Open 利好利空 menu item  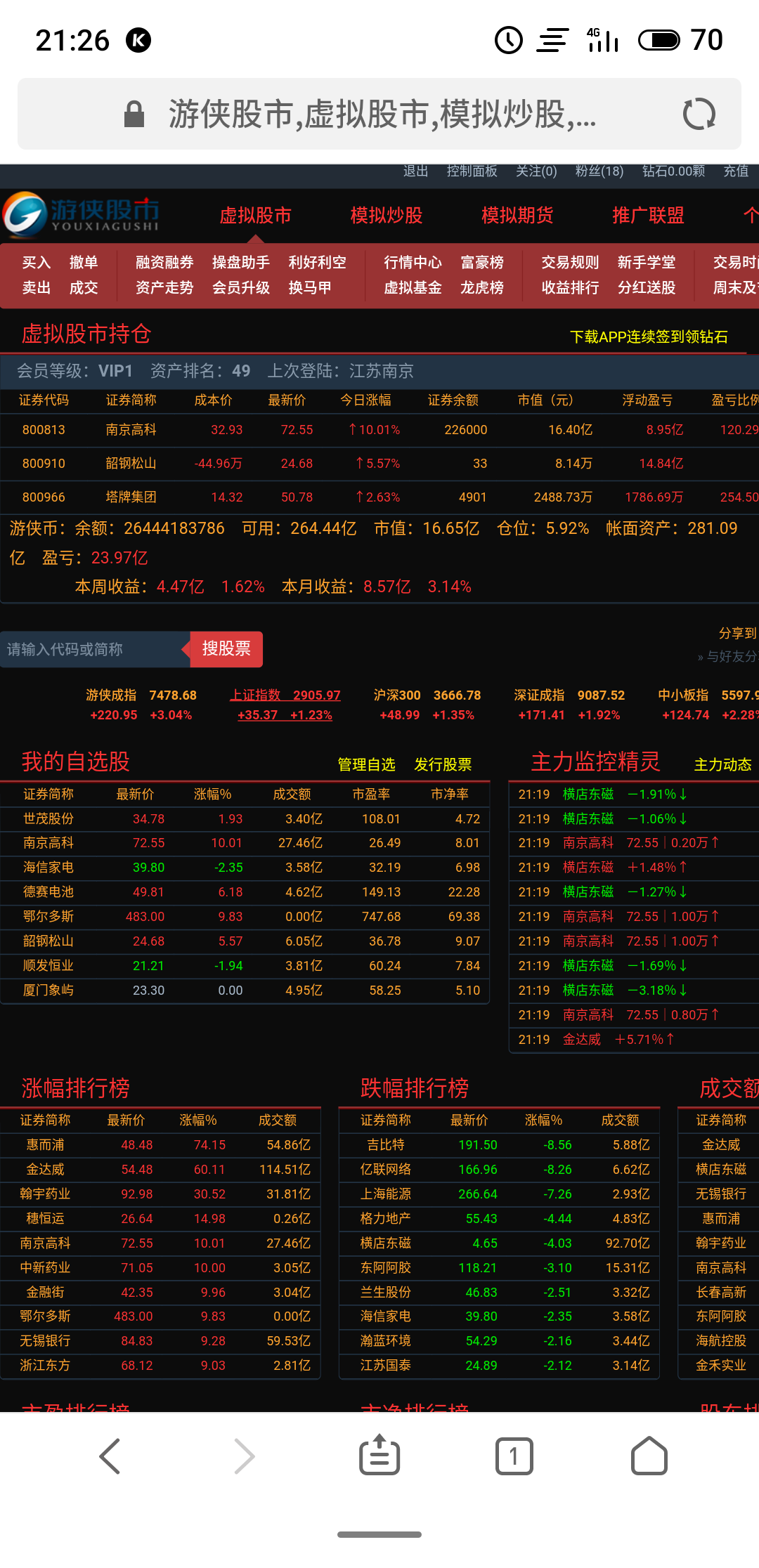click(x=318, y=263)
